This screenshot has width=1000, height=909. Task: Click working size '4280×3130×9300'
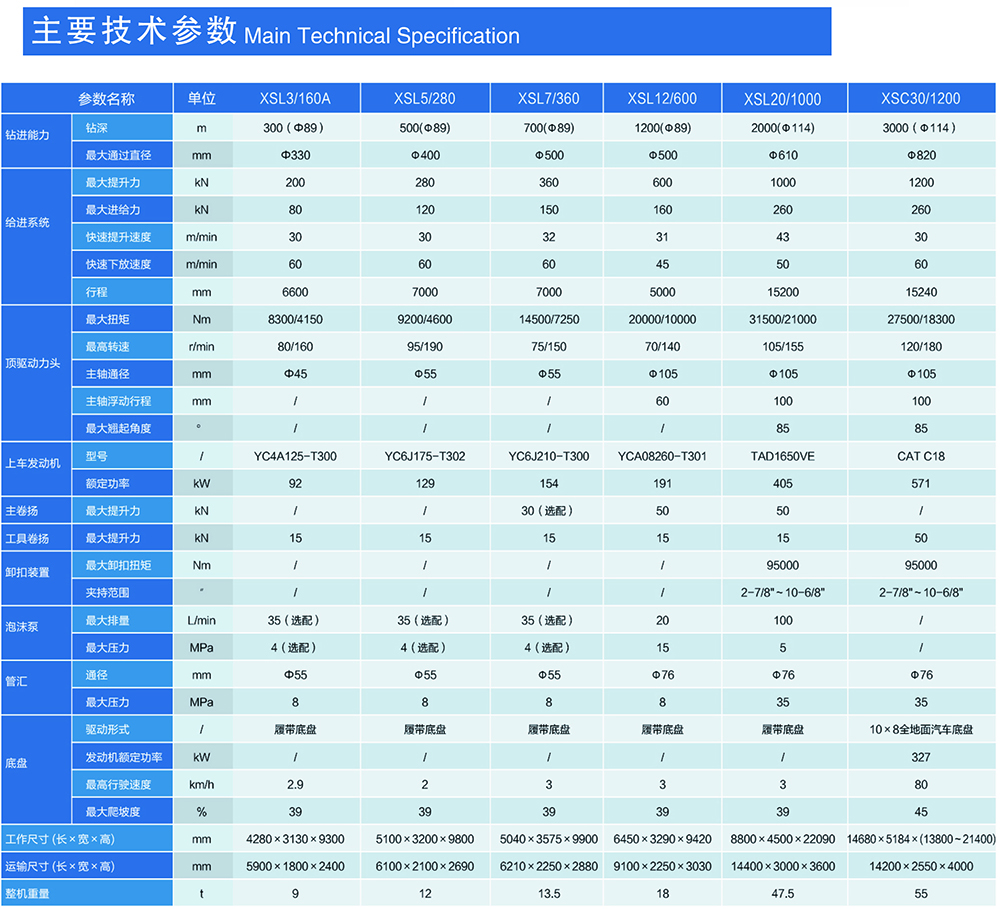point(295,839)
